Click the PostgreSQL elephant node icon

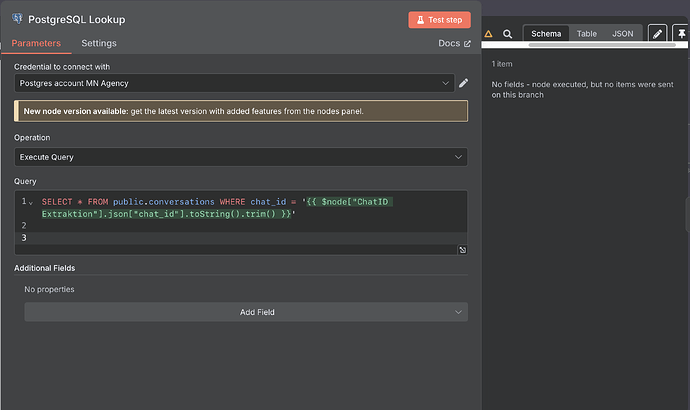[x=17, y=19]
